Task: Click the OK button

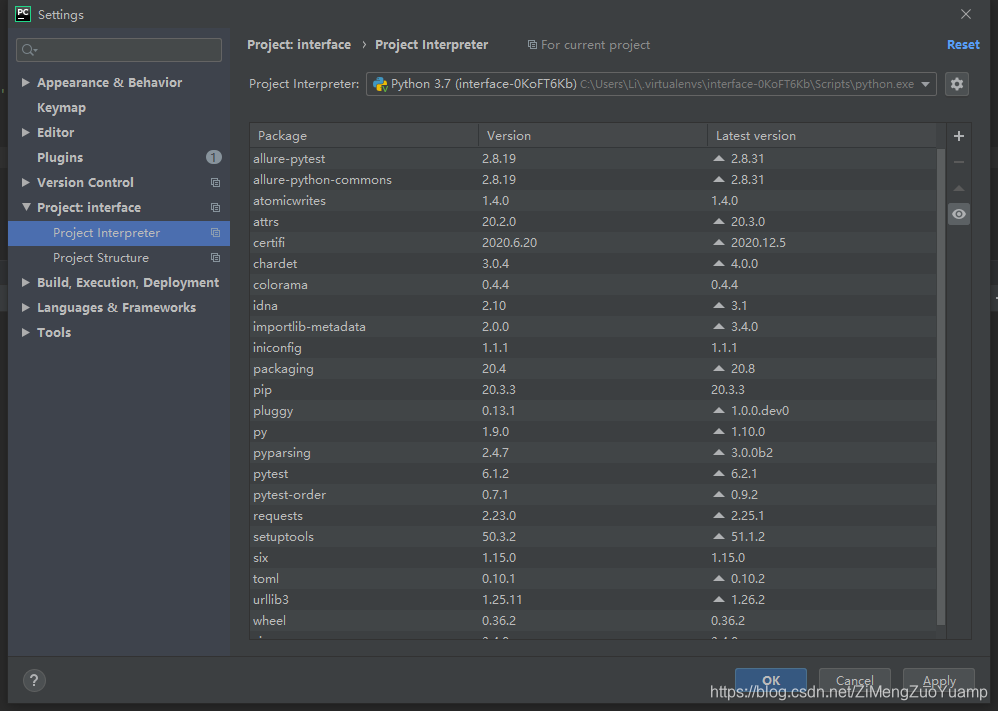Action: point(771,680)
